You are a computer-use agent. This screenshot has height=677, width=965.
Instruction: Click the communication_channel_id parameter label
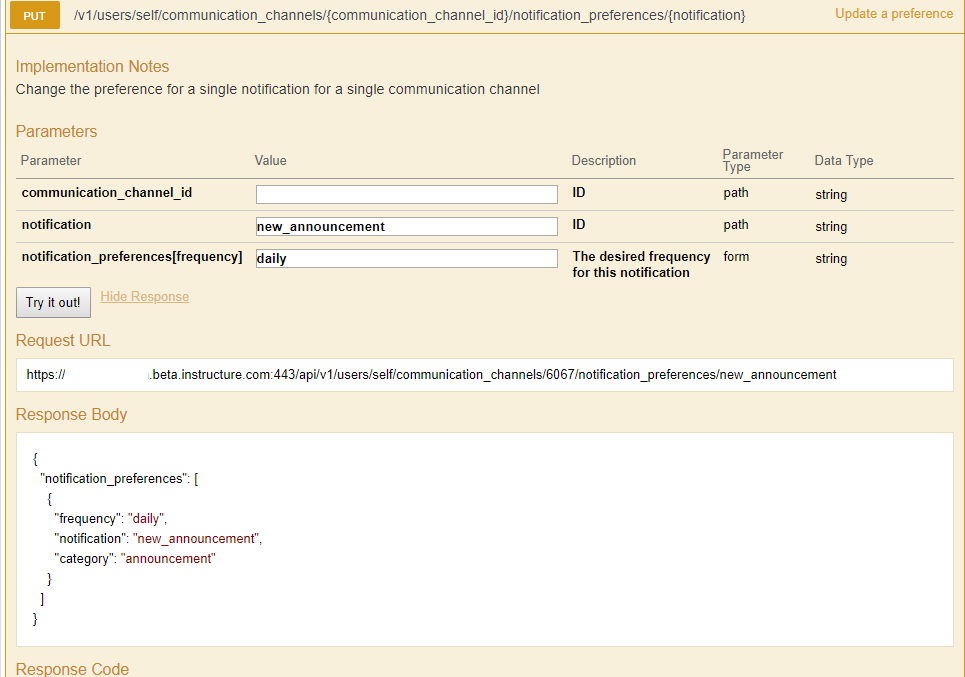coord(106,193)
